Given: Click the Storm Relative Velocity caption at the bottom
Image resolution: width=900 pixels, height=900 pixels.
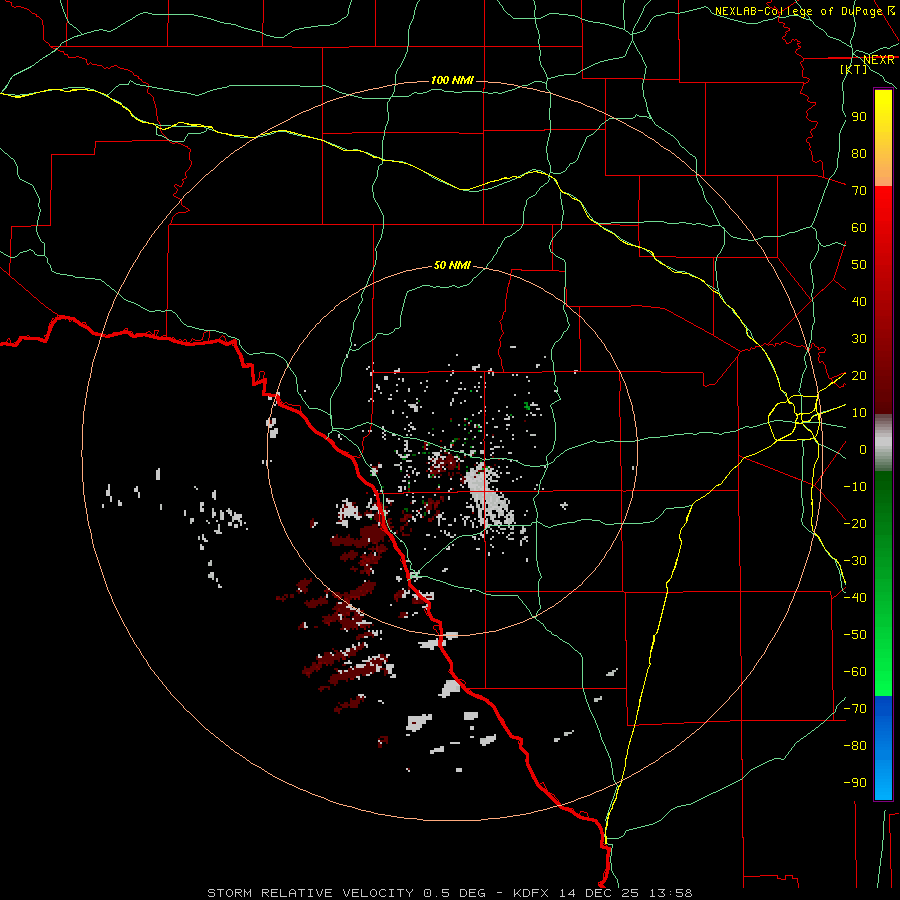Looking at the screenshot, I should tap(450, 893).
